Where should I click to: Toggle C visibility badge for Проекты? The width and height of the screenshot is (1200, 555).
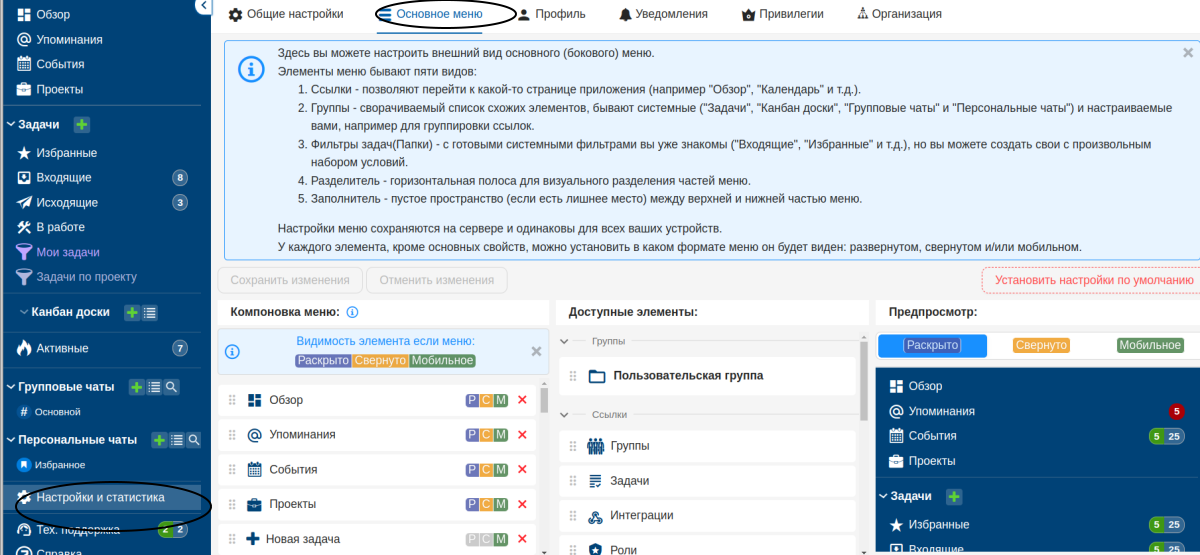tap(486, 504)
